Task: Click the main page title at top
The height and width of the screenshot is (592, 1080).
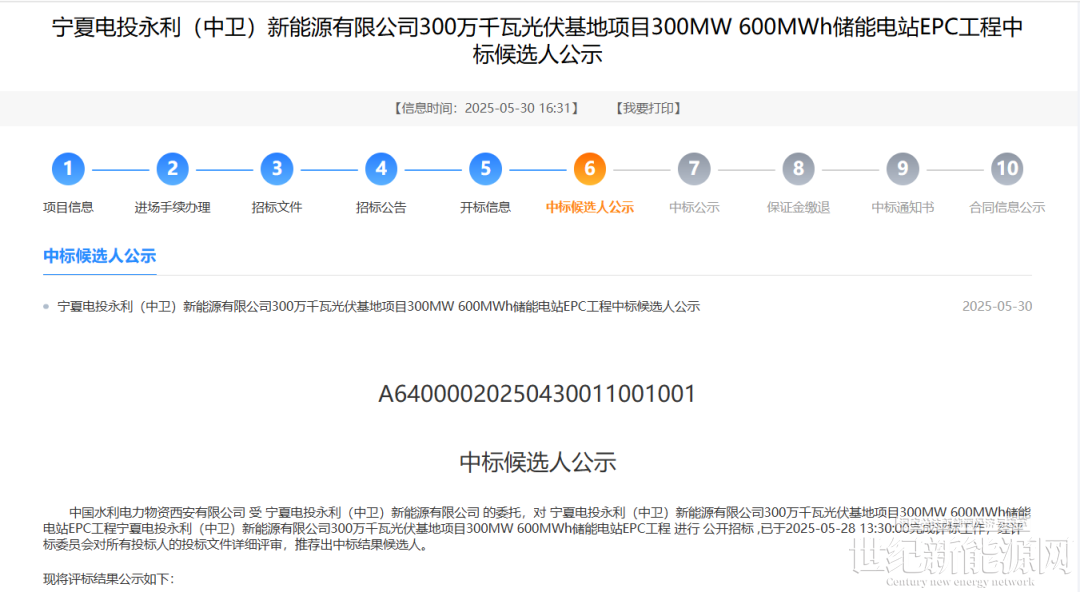Action: click(537, 40)
